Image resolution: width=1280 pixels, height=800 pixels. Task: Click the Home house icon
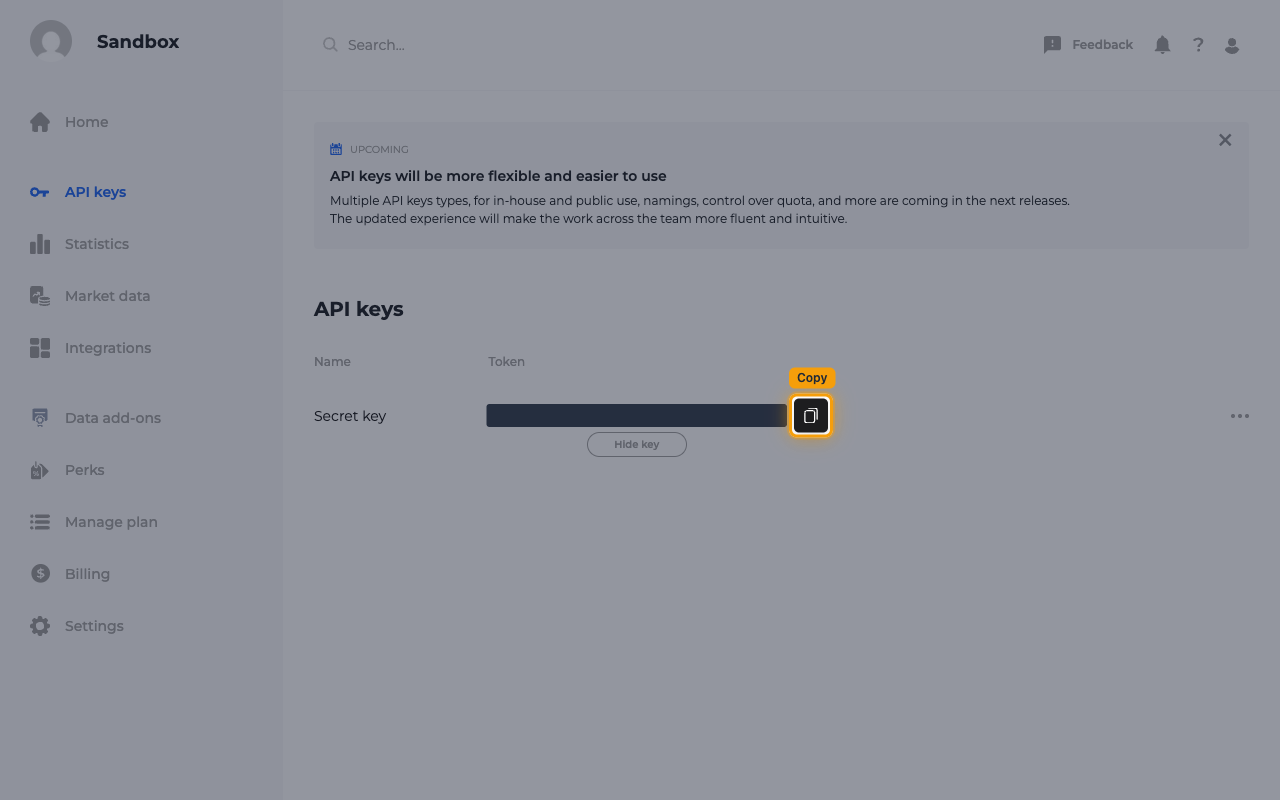tap(40, 122)
